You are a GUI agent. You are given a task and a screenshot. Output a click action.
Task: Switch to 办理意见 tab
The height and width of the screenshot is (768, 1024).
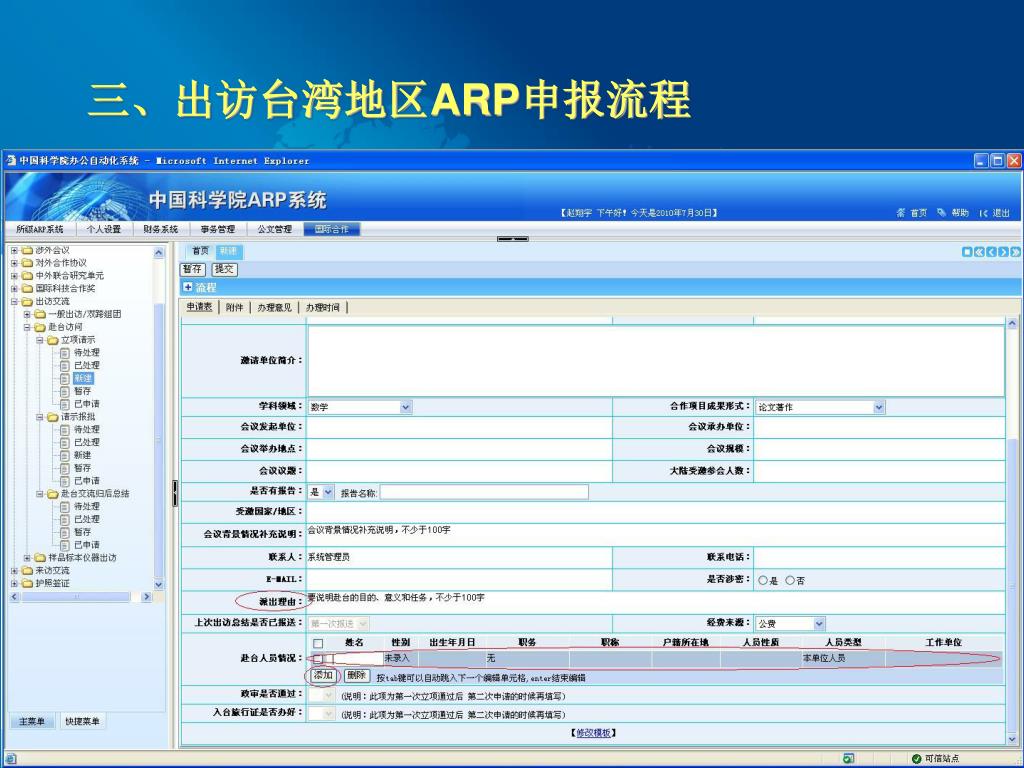(274, 308)
